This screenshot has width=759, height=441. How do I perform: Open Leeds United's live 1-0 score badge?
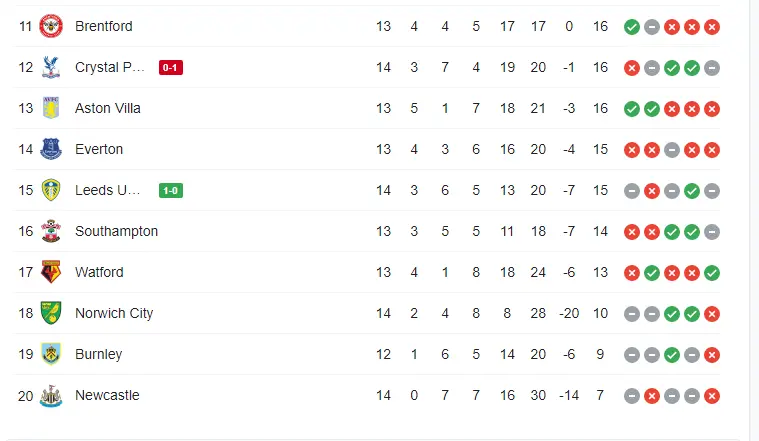coord(171,191)
